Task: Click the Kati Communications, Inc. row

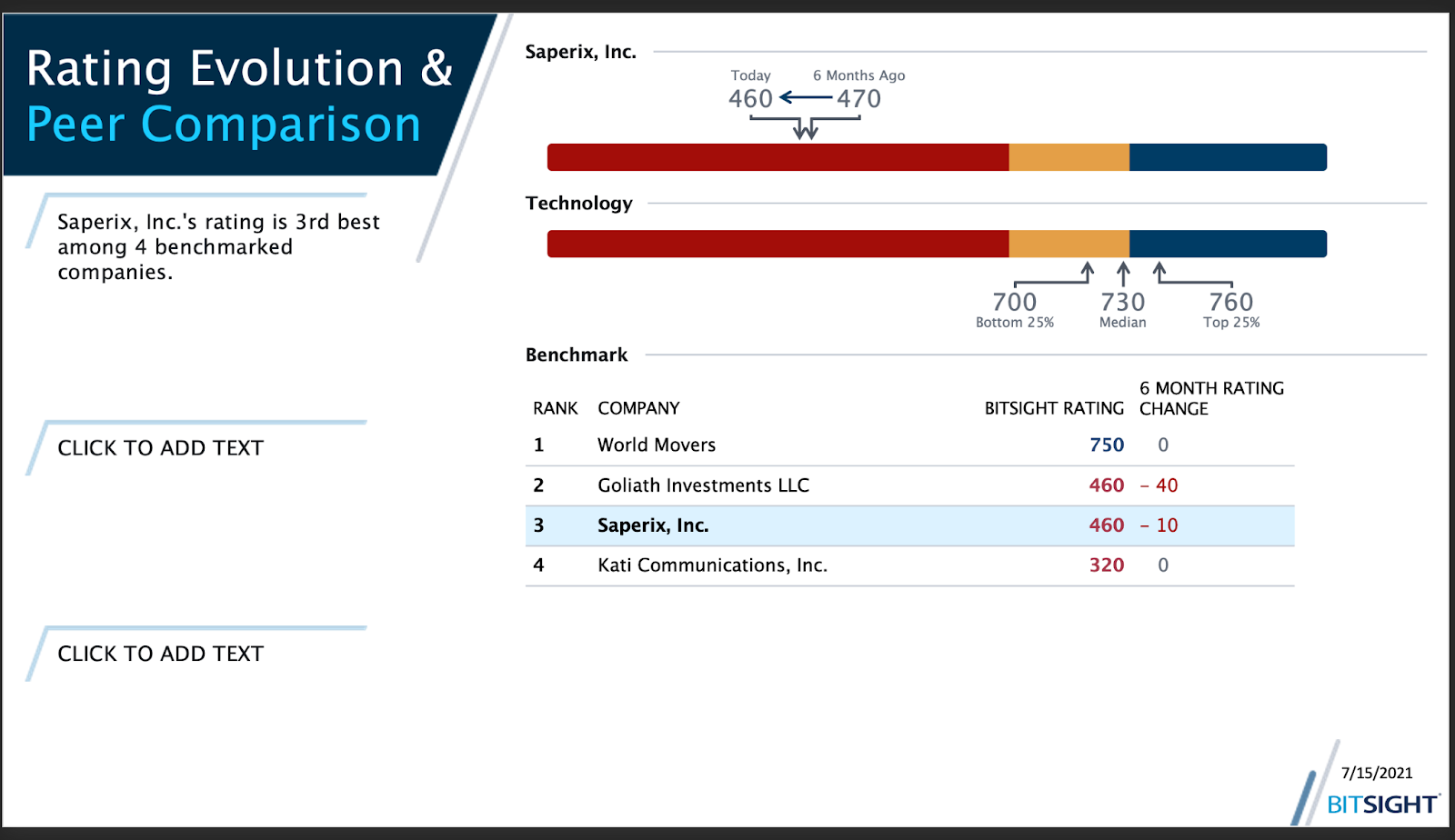Action: point(713,565)
